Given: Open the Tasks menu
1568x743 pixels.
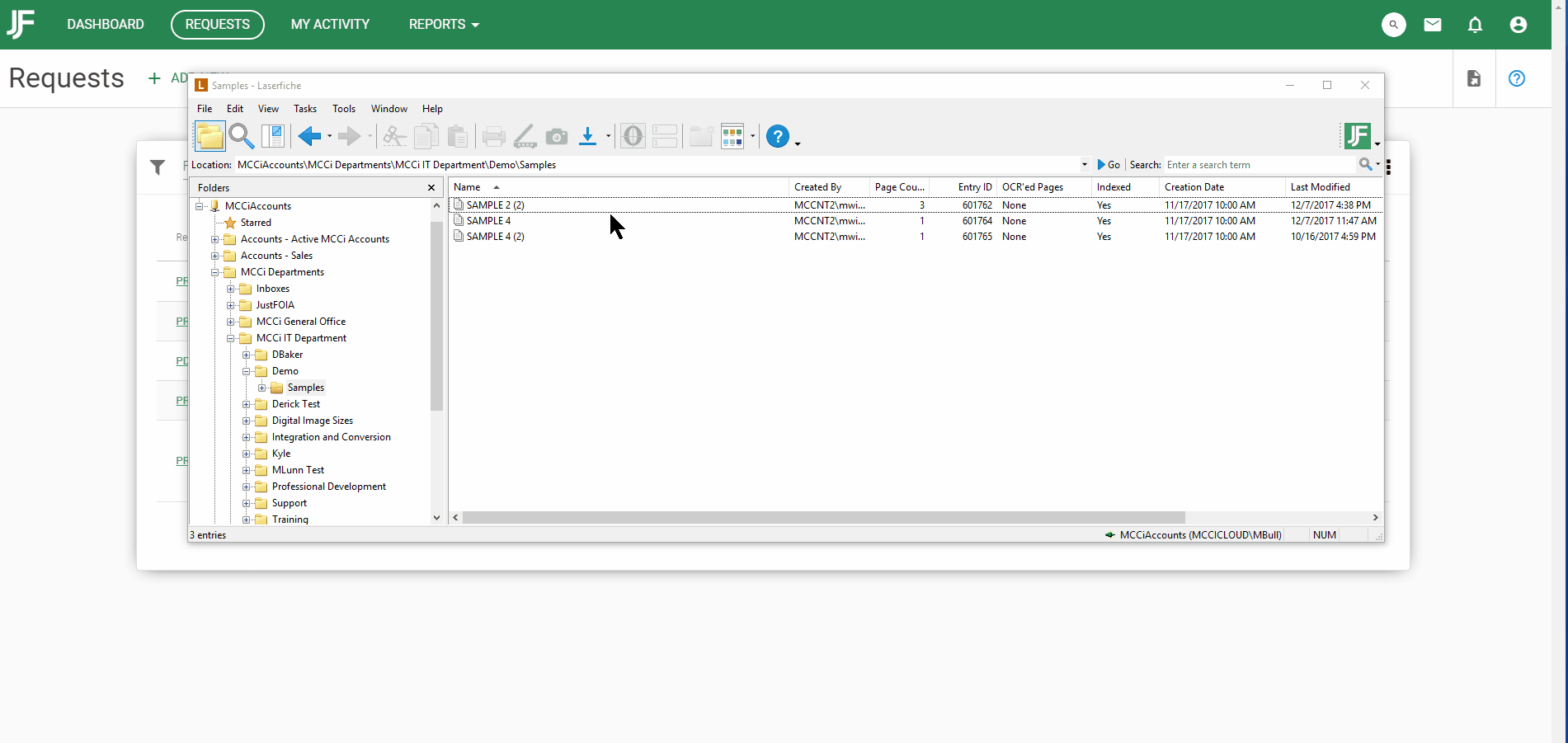Looking at the screenshot, I should click(305, 109).
